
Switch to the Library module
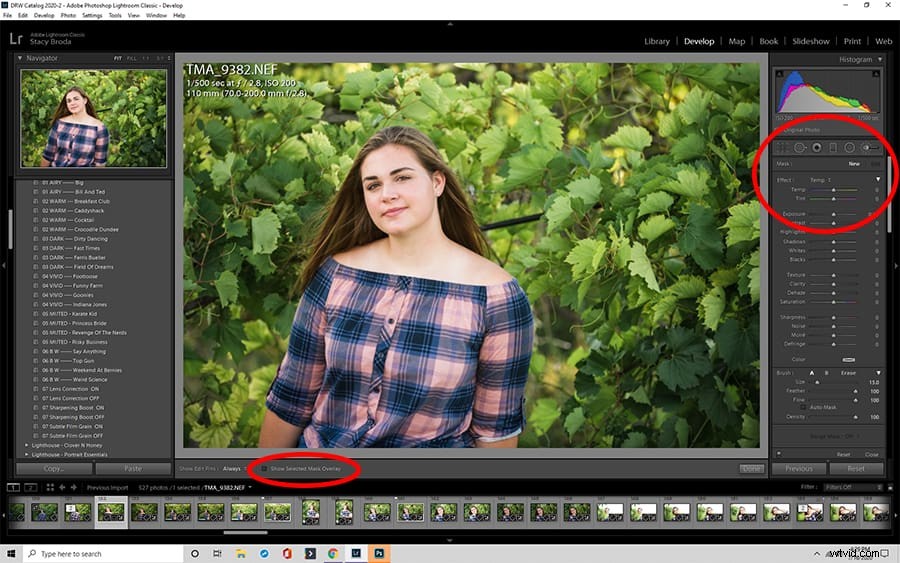click(657, 41)
